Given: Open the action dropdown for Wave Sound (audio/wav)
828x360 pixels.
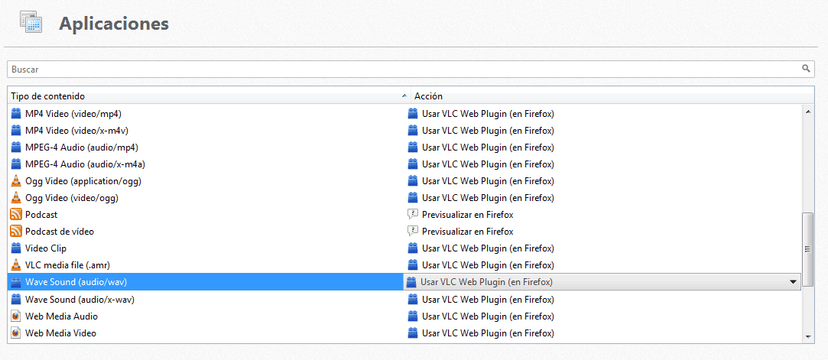Looking at the screenshot, I should [602, 282].
